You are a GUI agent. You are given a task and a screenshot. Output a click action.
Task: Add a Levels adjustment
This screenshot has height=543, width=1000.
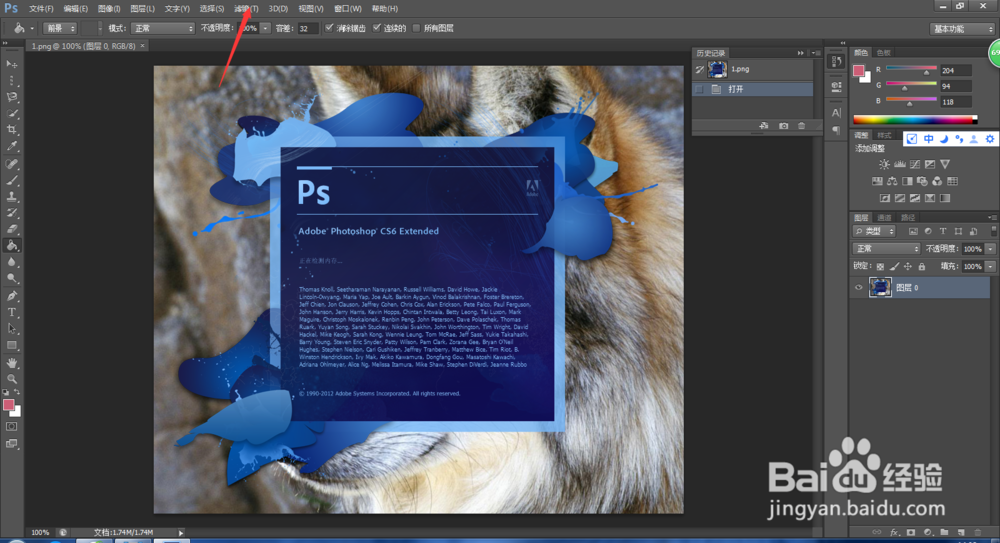click(x=900, y=164)
